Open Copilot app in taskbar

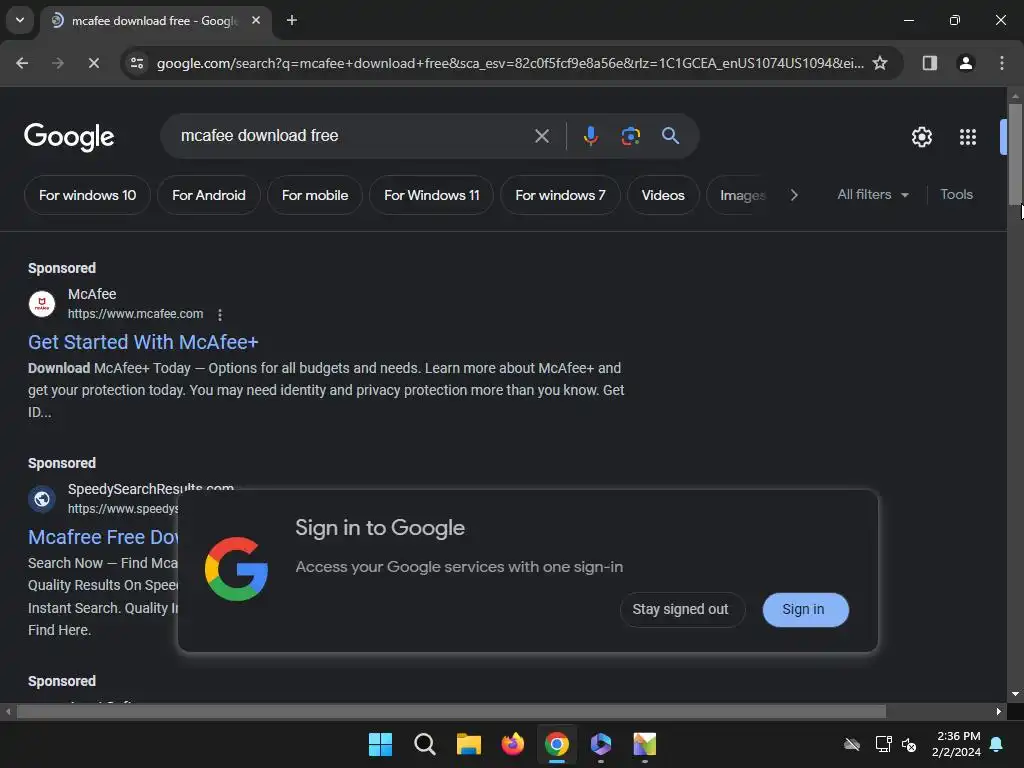point(601,744)
